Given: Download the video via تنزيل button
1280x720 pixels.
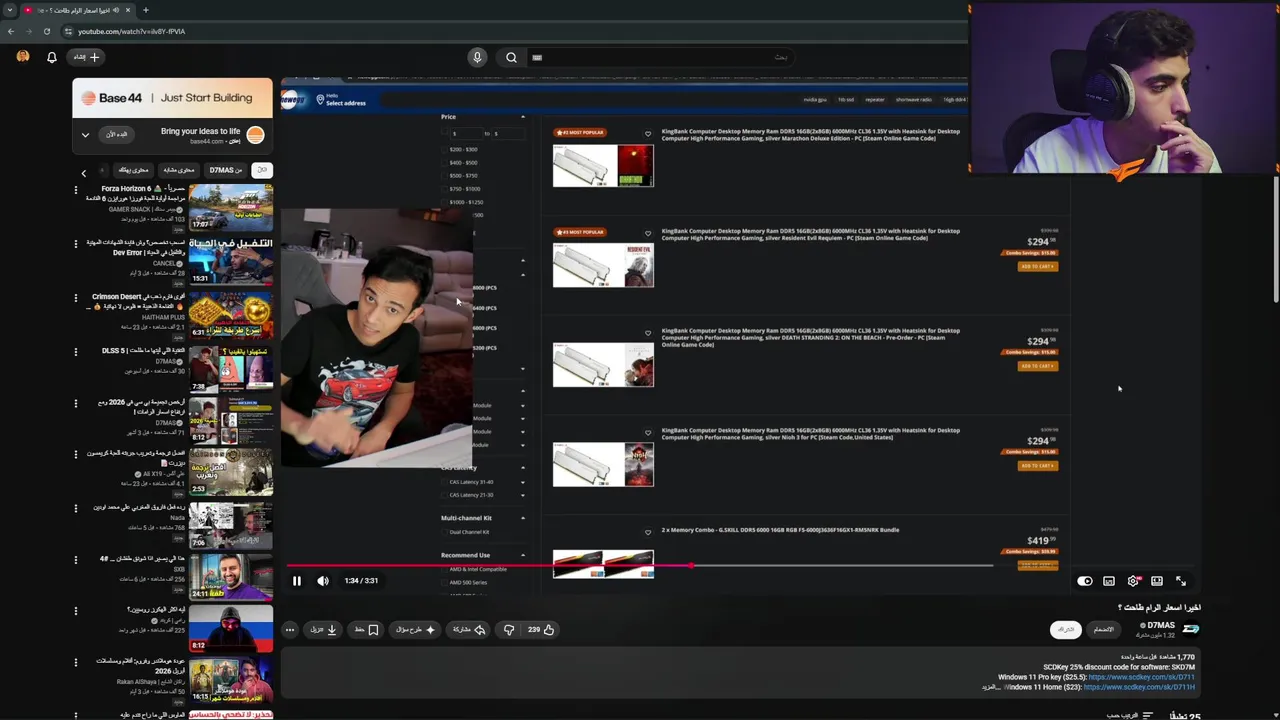Looking at the screenshot, I should (323, 630).
